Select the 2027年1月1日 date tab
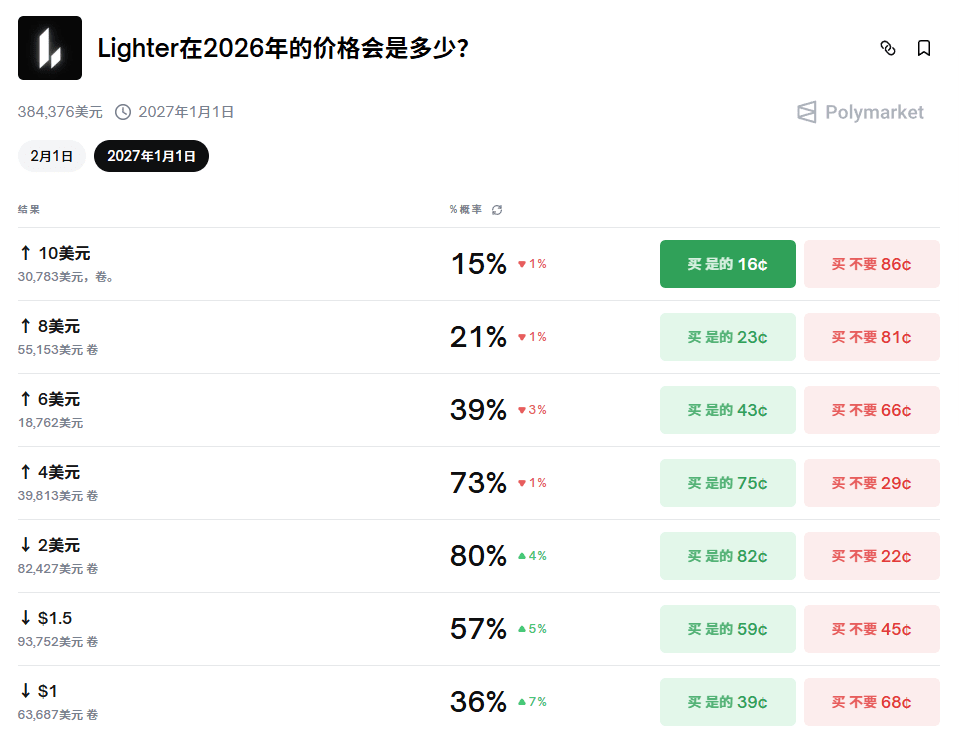This screenshot has width=959, height=743. 151,156
